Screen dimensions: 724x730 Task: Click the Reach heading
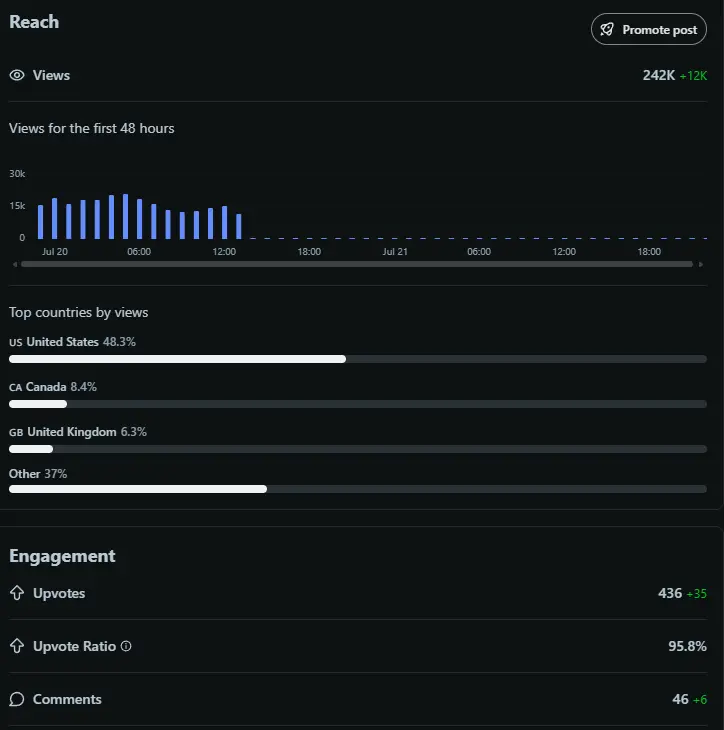(34, 22)
